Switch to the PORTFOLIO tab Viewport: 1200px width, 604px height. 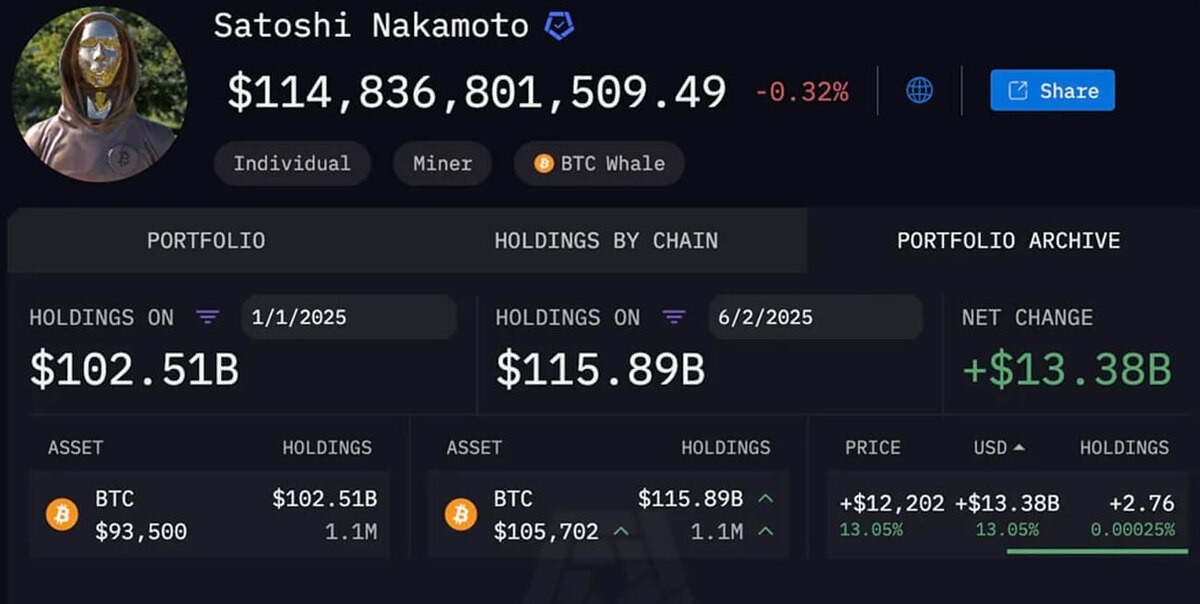point(206,241)
